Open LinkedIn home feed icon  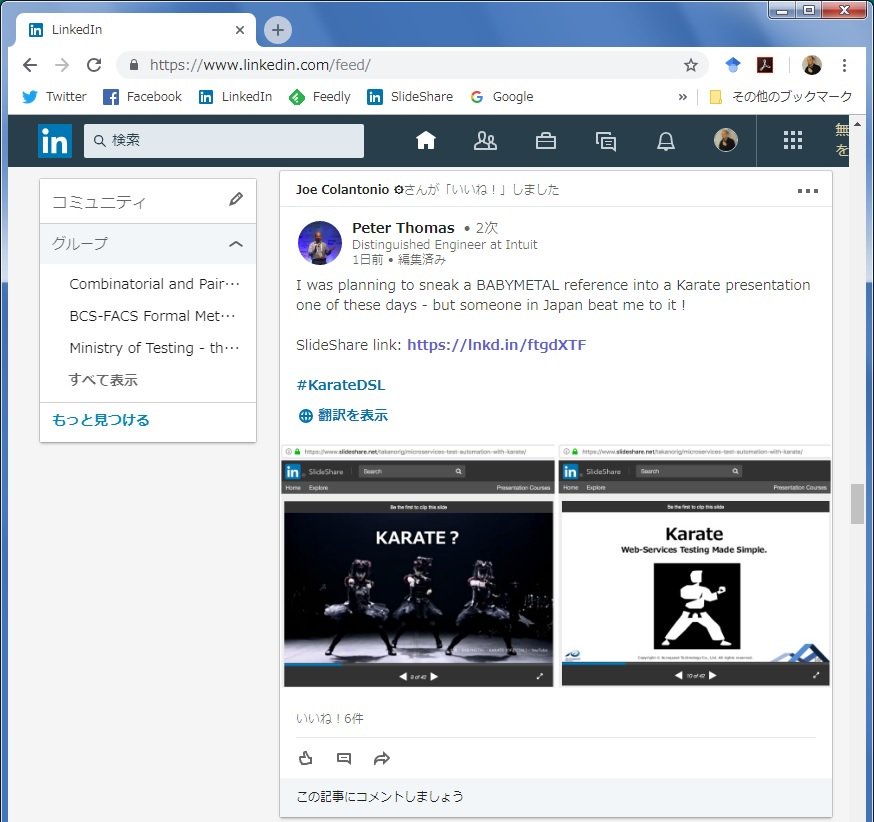click(x=425, y=140)
